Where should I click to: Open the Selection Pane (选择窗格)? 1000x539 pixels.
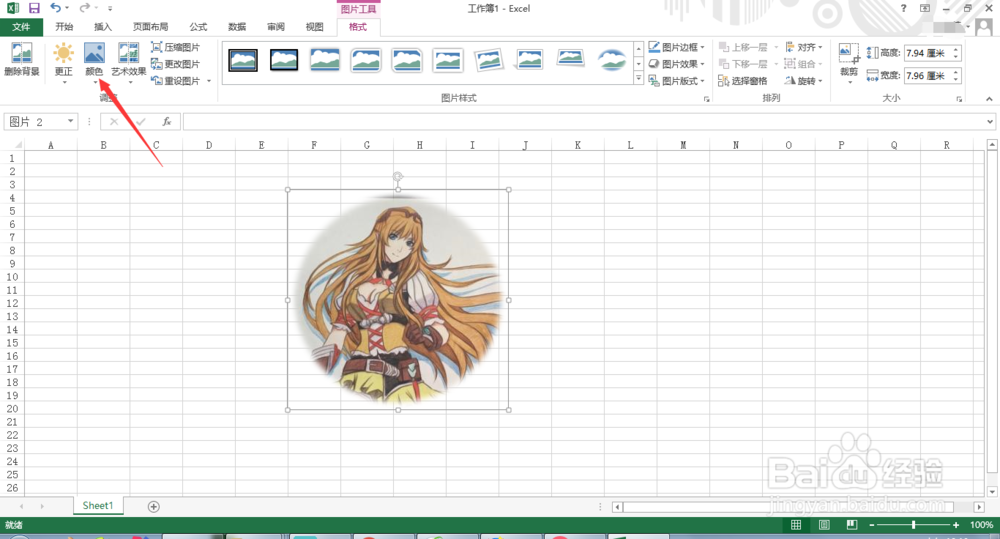(x=743, y=80)
